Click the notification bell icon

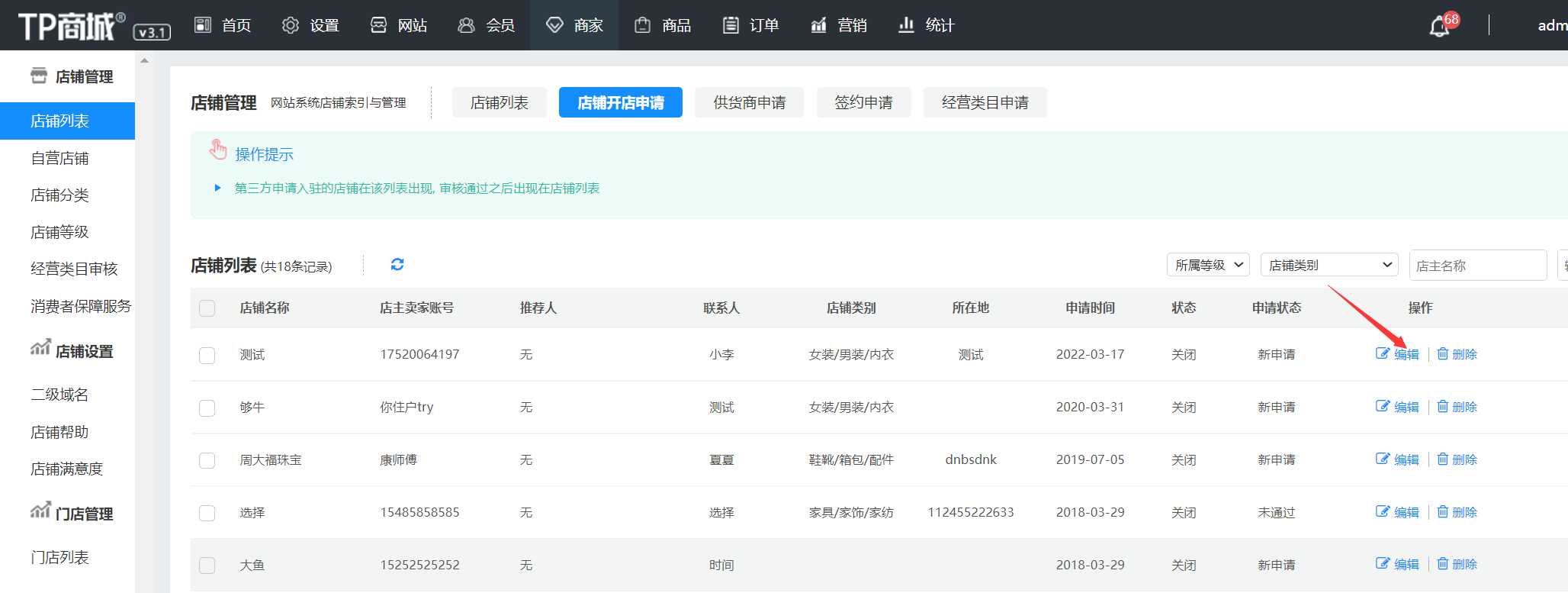click(1438, 27)
